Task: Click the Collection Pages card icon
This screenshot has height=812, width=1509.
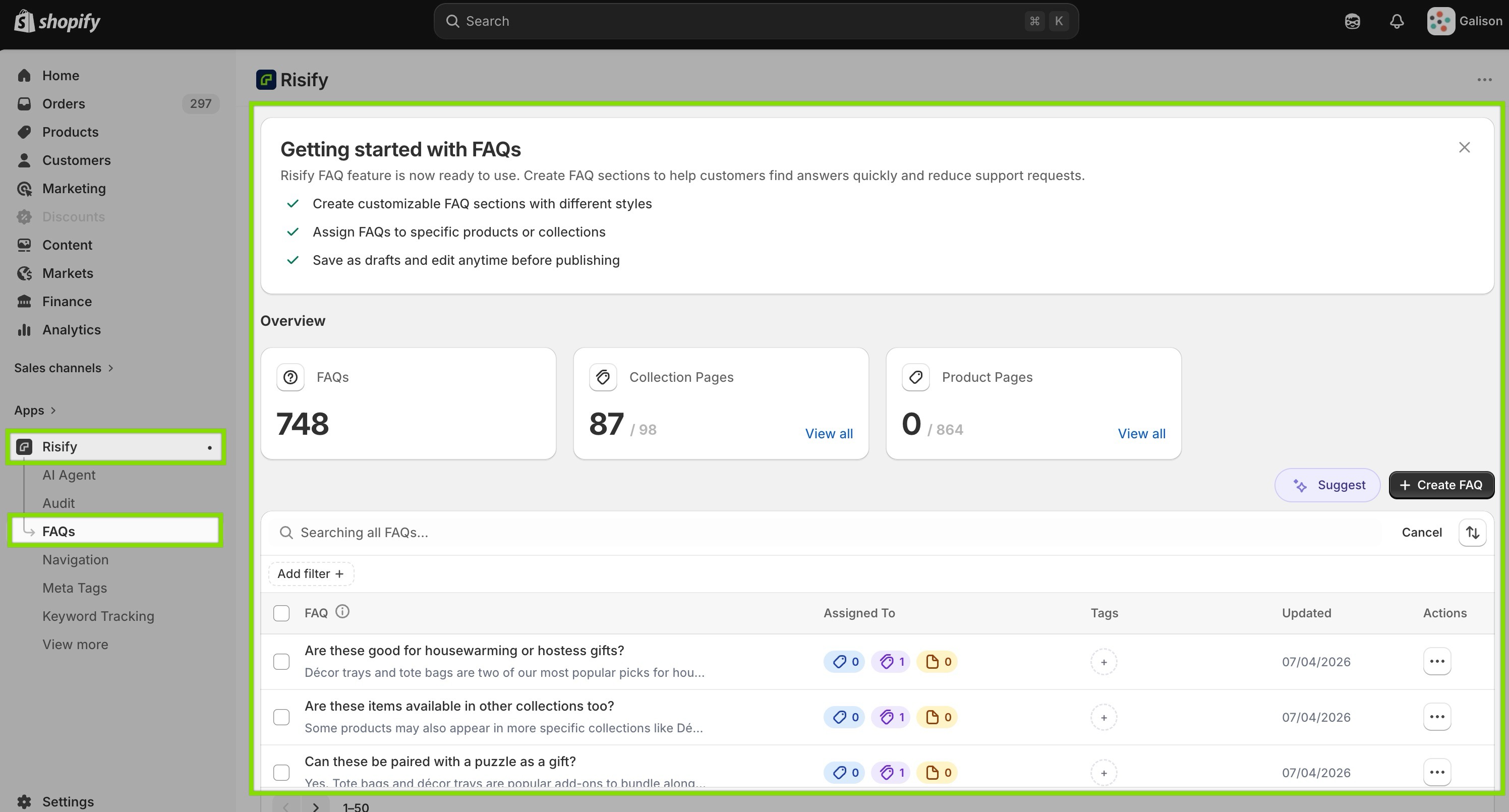Action: pos(603,377)
